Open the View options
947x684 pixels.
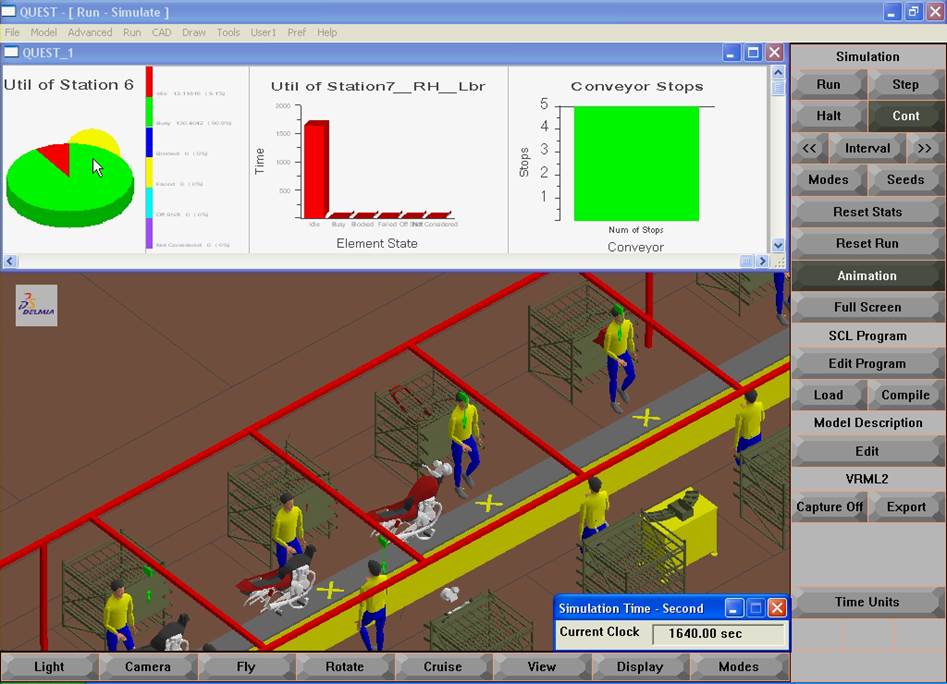click(x=541, y=666)
